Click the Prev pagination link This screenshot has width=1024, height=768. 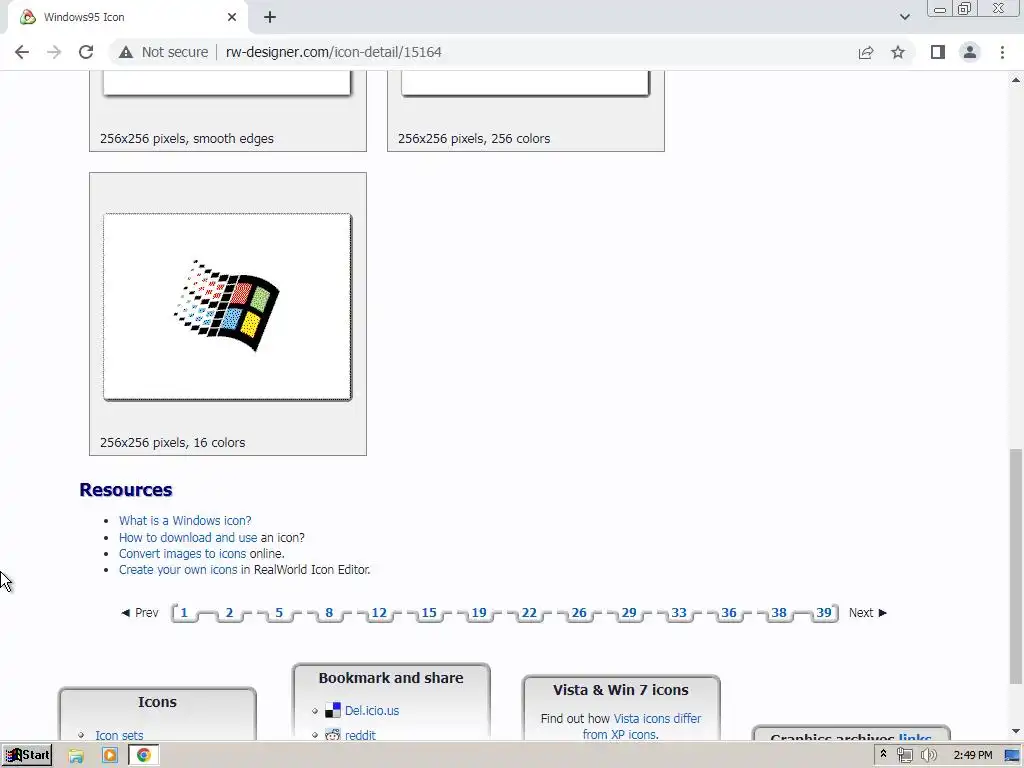140,613
